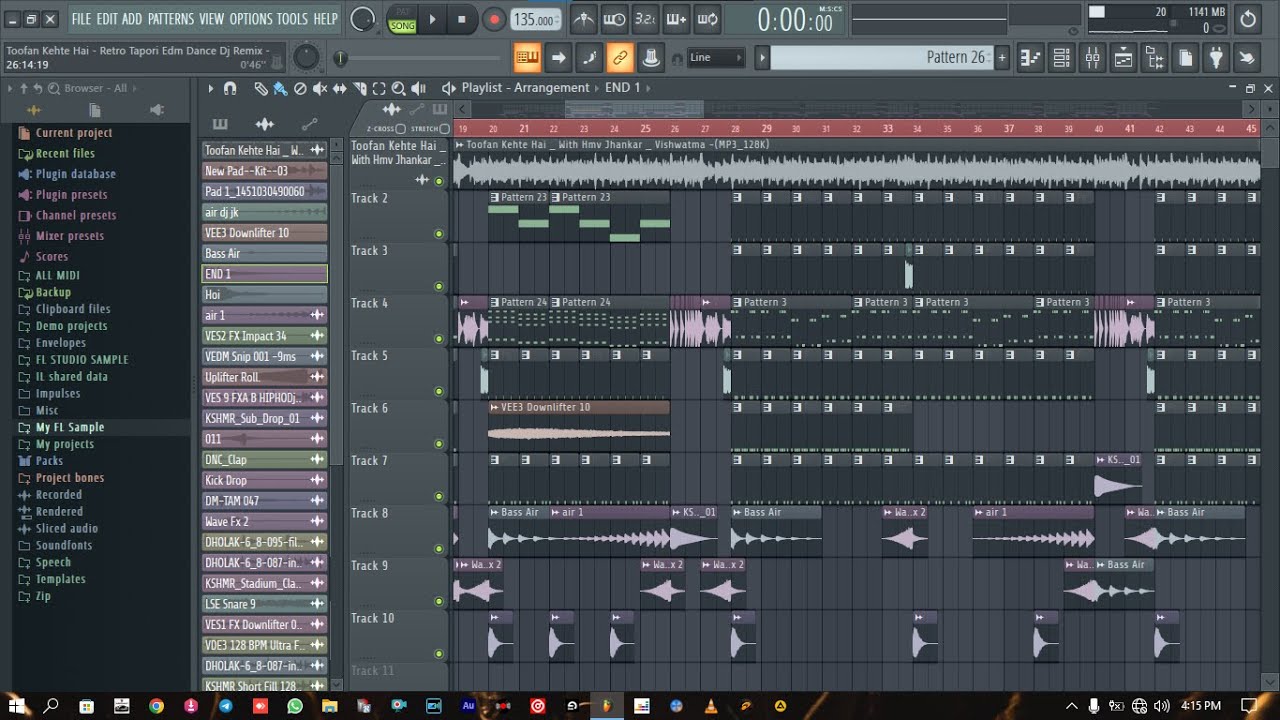Toggle the playlist snap magnet icon
The width and height of the screenshot is (1280, 720).
click(230, 88)
